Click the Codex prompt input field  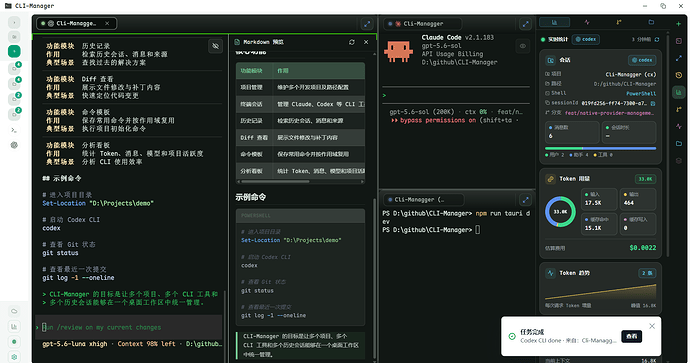[128, 327]
